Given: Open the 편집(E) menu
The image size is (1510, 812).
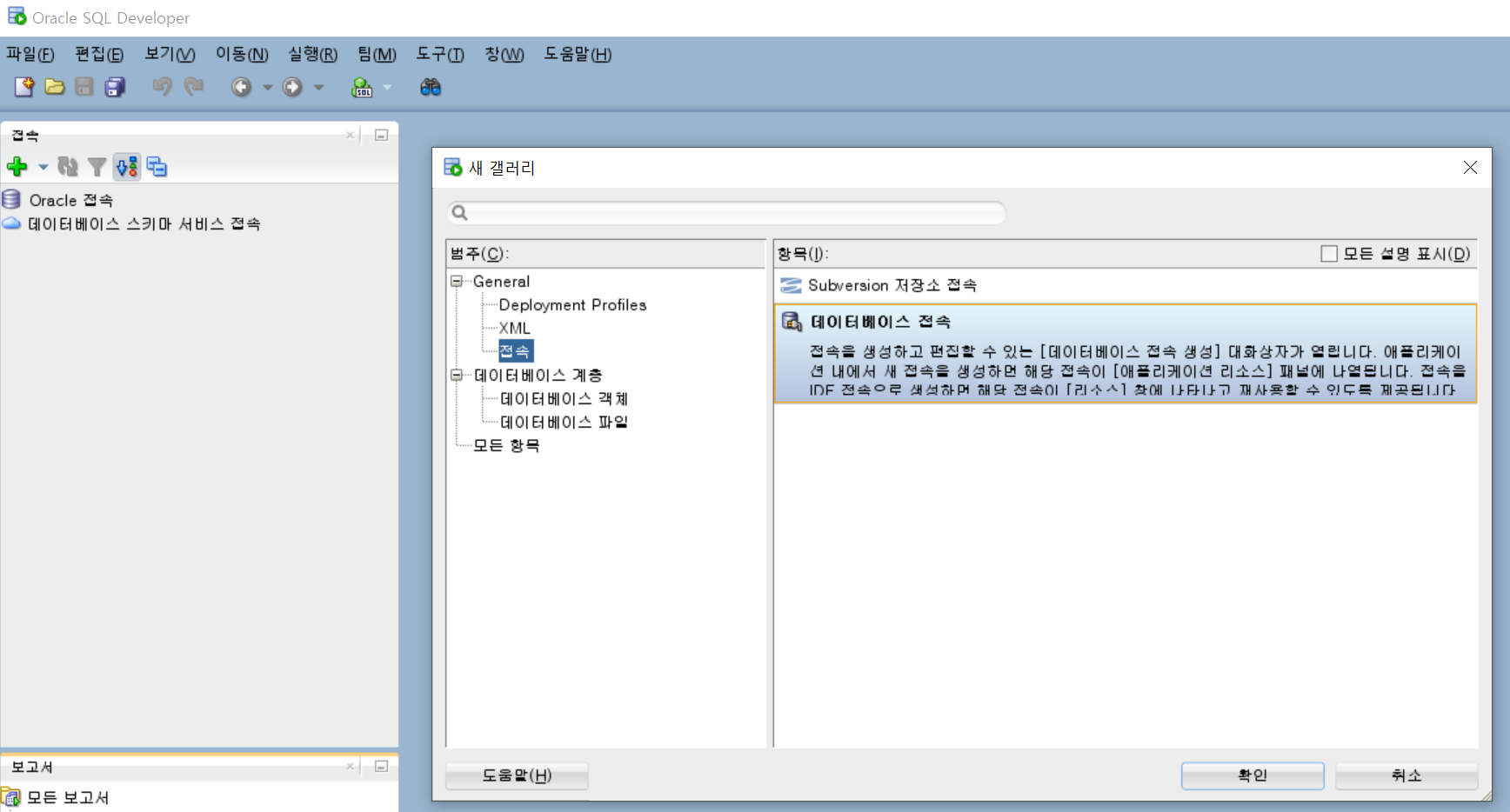Looking at the screenshot, I should [x=99, y=54].
